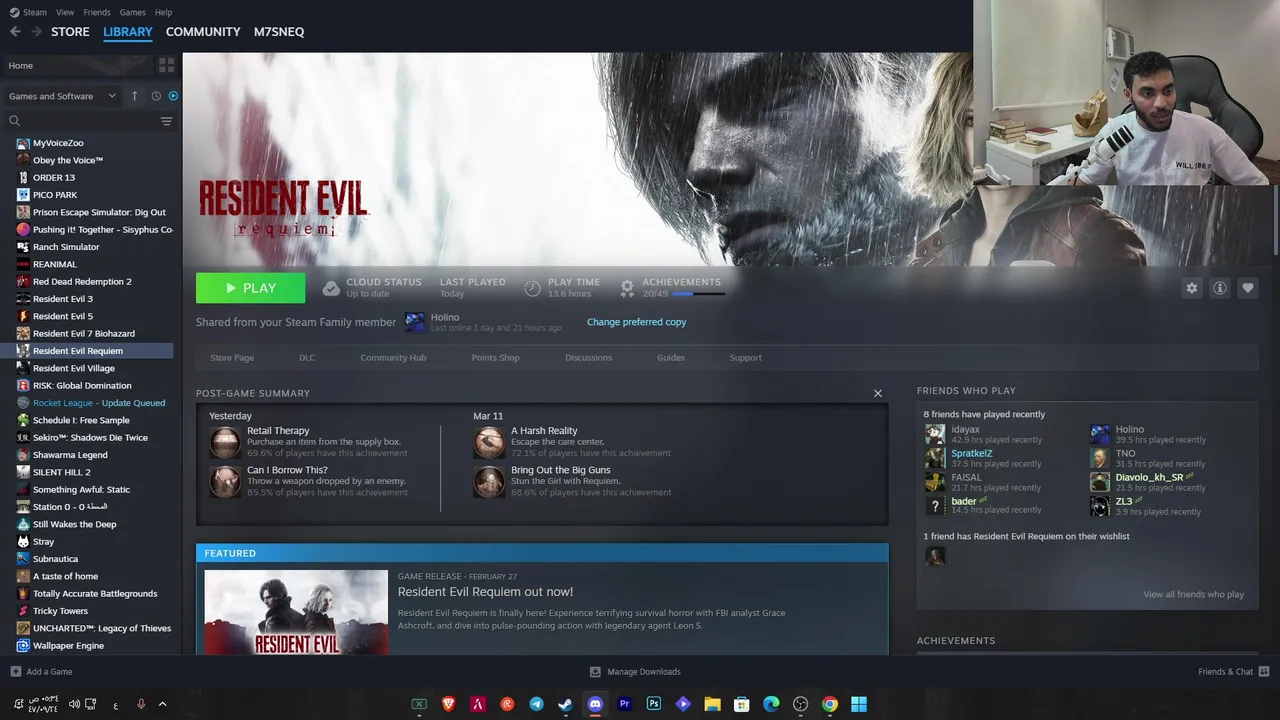This screenshot has width=1280, height=720.
Task: Open the Support tab
Action: pyautogui.click(x=745, y=358)
